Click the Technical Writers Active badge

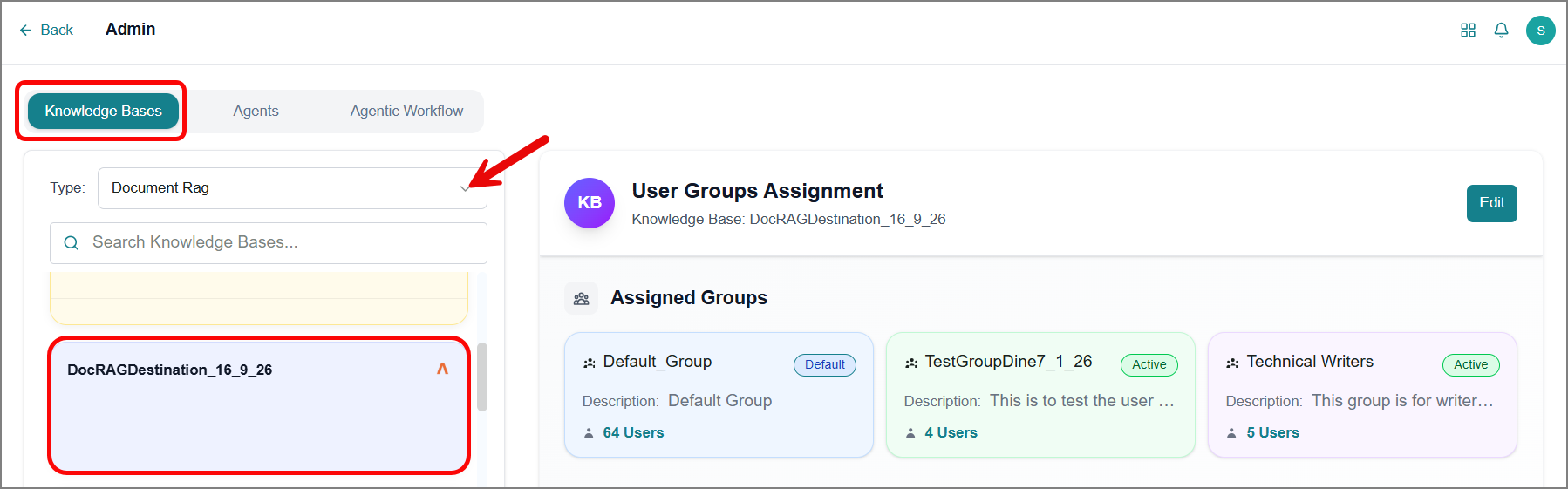[x=1470, y=365]
